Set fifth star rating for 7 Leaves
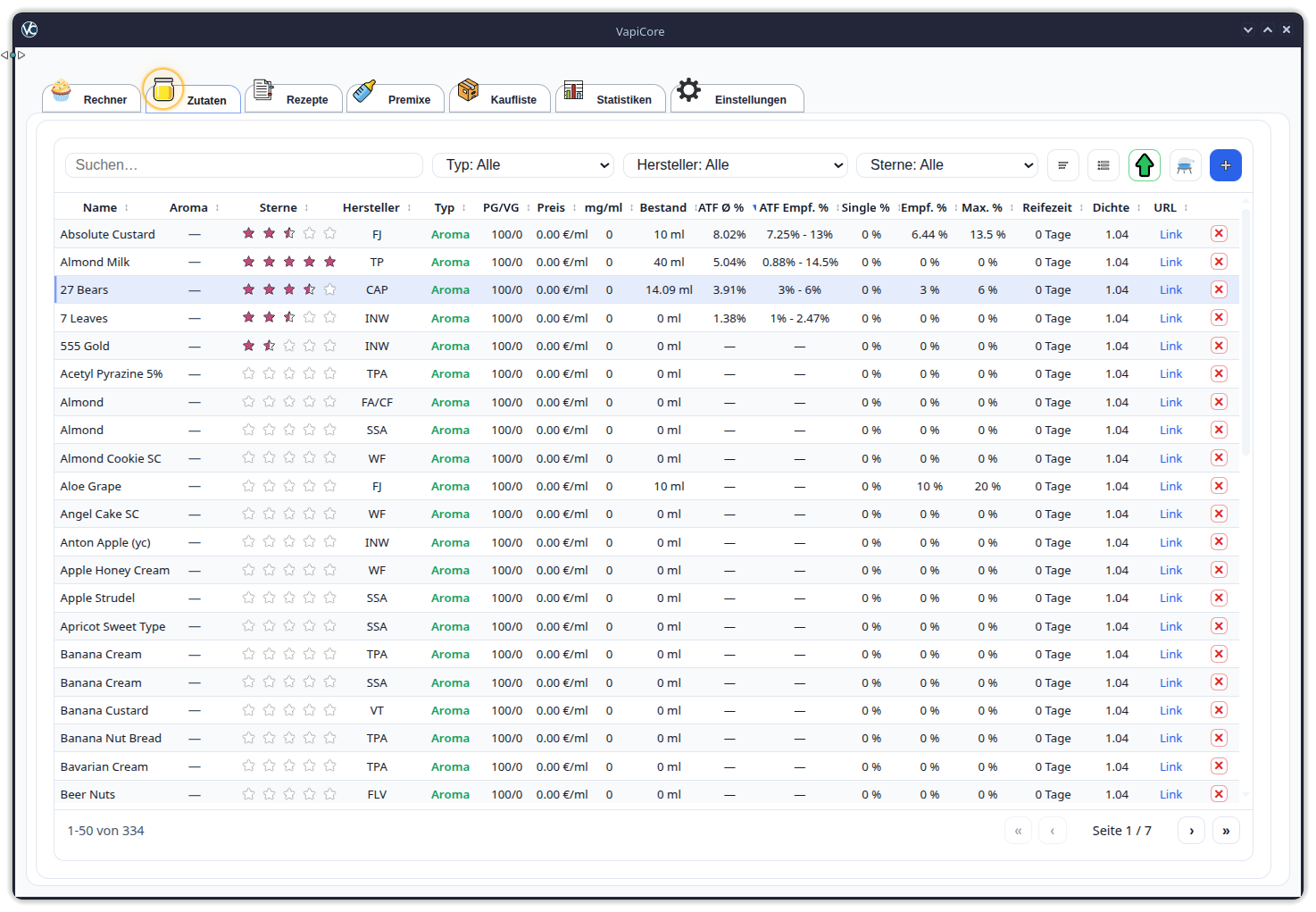 coord(329,317)
